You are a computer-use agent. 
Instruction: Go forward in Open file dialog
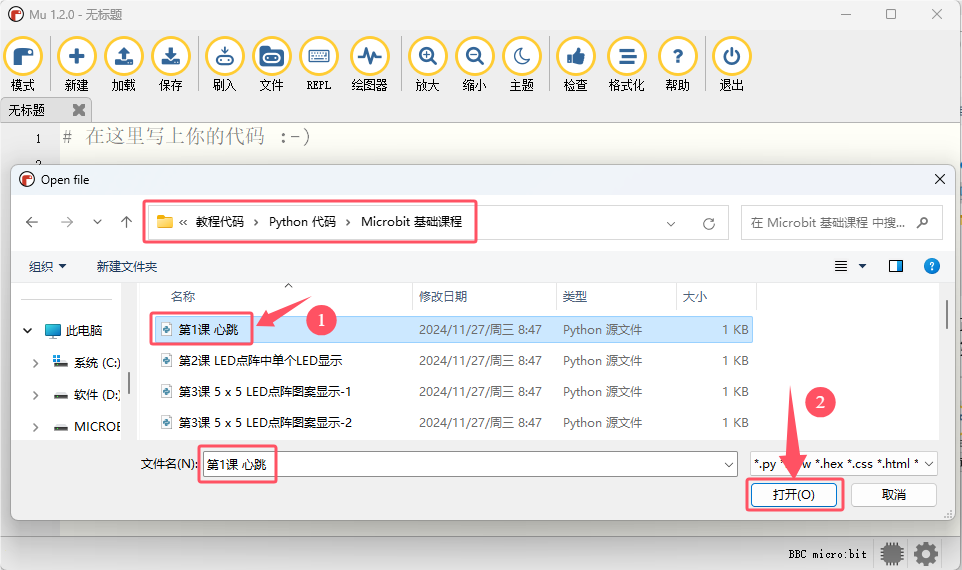point(67,222)
